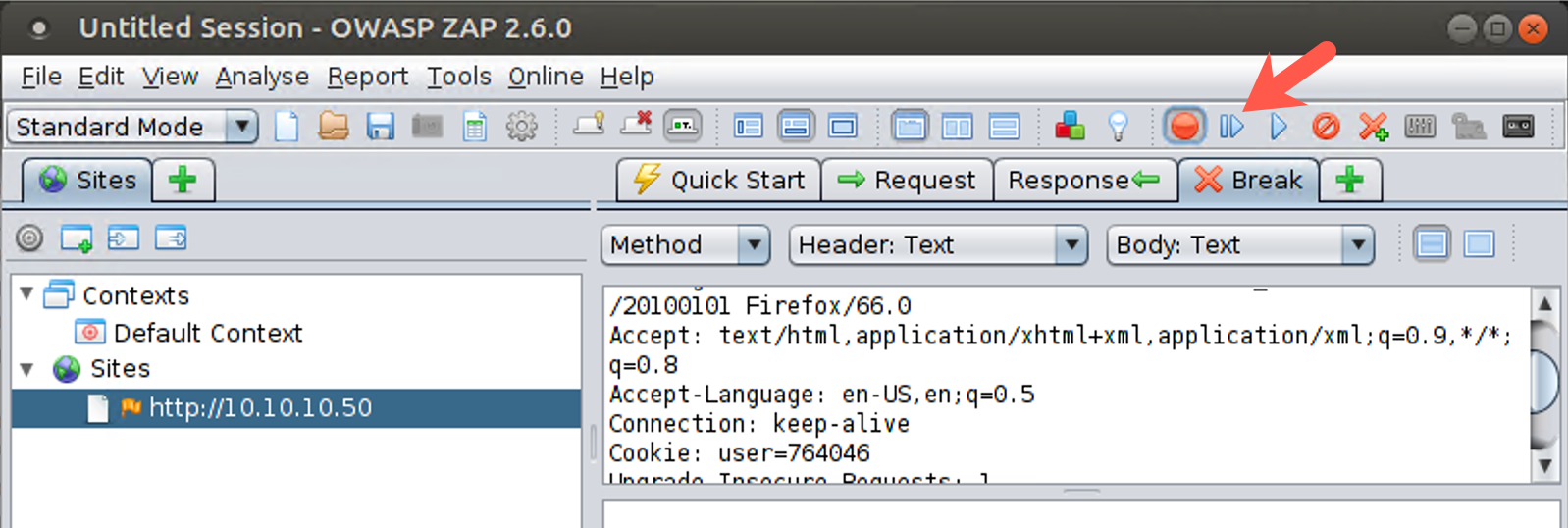Click the snapshot session camera icon
Screen dimensions: 1568x528
(427, 127)
